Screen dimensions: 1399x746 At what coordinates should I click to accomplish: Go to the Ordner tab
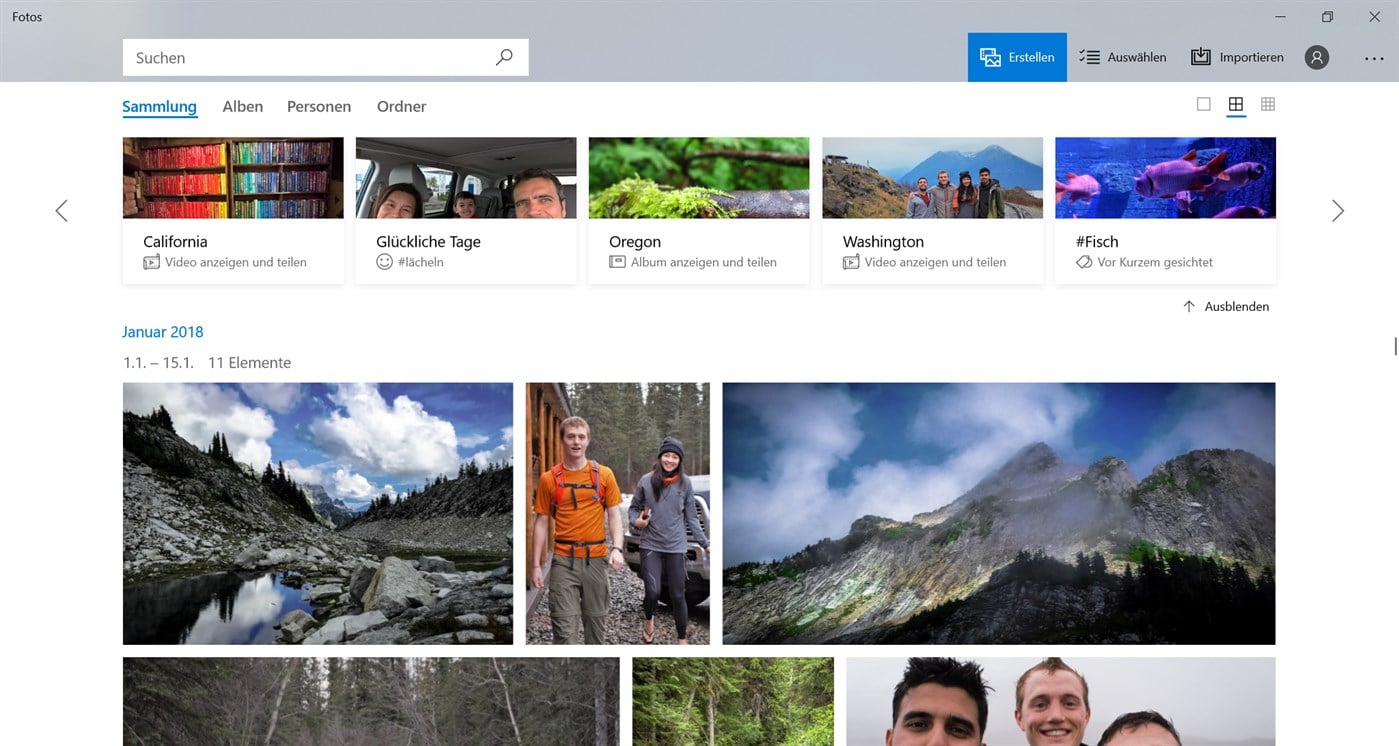402,107
